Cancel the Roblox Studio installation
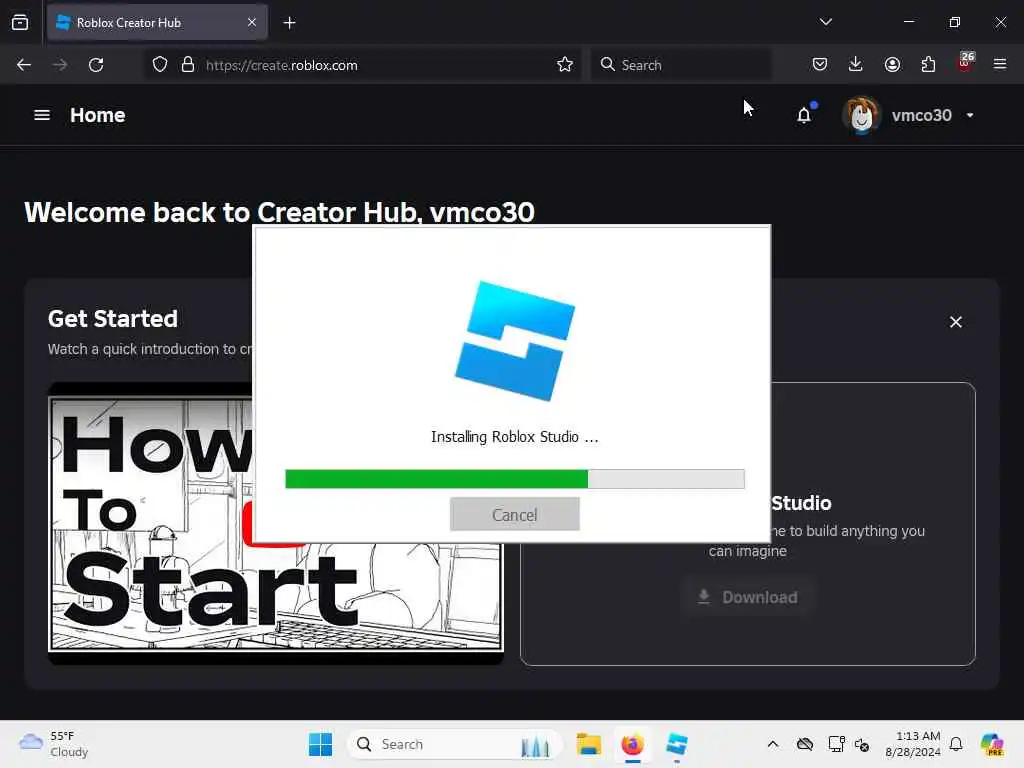The width and height of the screenshot is (1024, 768). pyautogui.click(x=515, y=515)
